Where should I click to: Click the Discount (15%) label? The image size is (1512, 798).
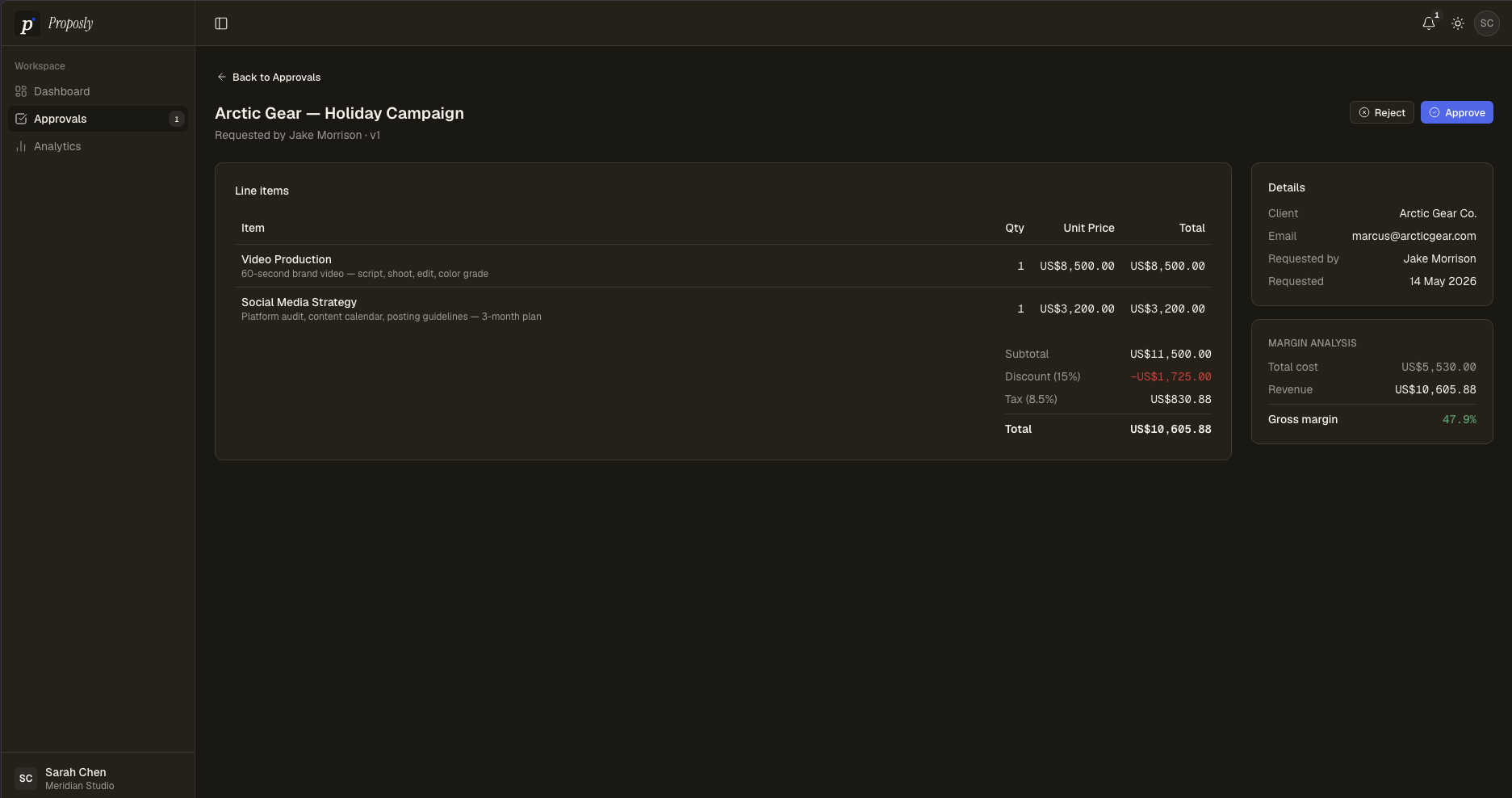tap(1042, 376)
